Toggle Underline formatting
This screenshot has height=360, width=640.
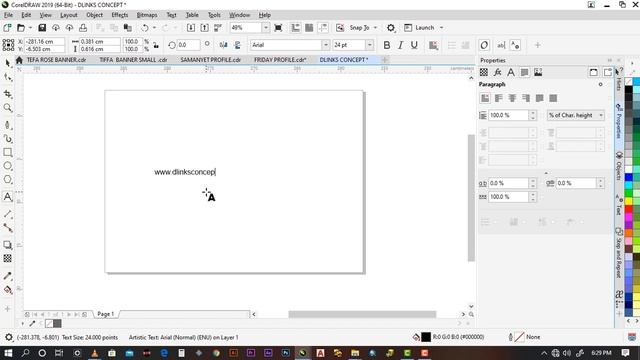414,45
